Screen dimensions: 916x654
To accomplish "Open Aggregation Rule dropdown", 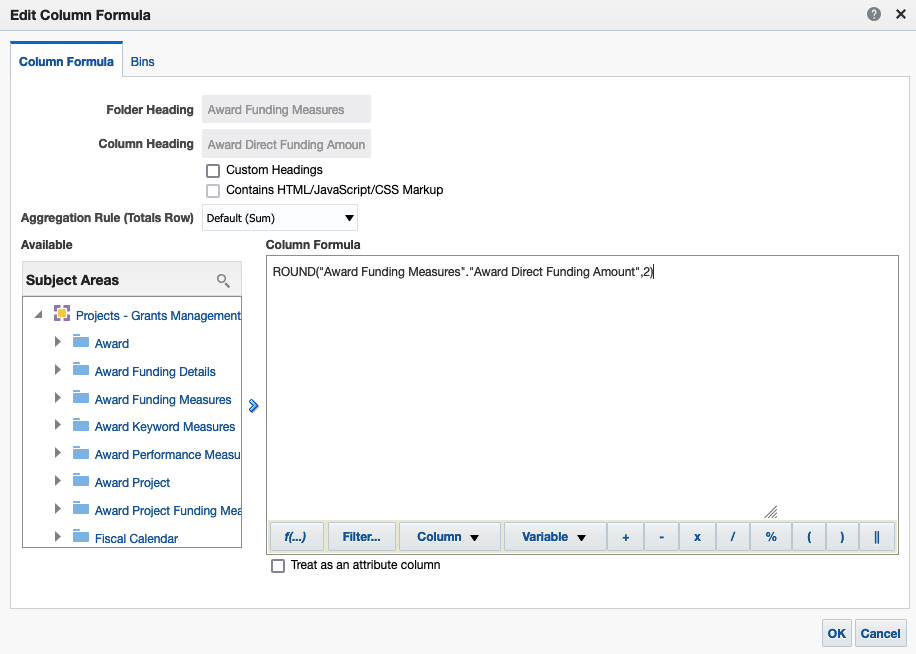I will (x=280, y=218).
